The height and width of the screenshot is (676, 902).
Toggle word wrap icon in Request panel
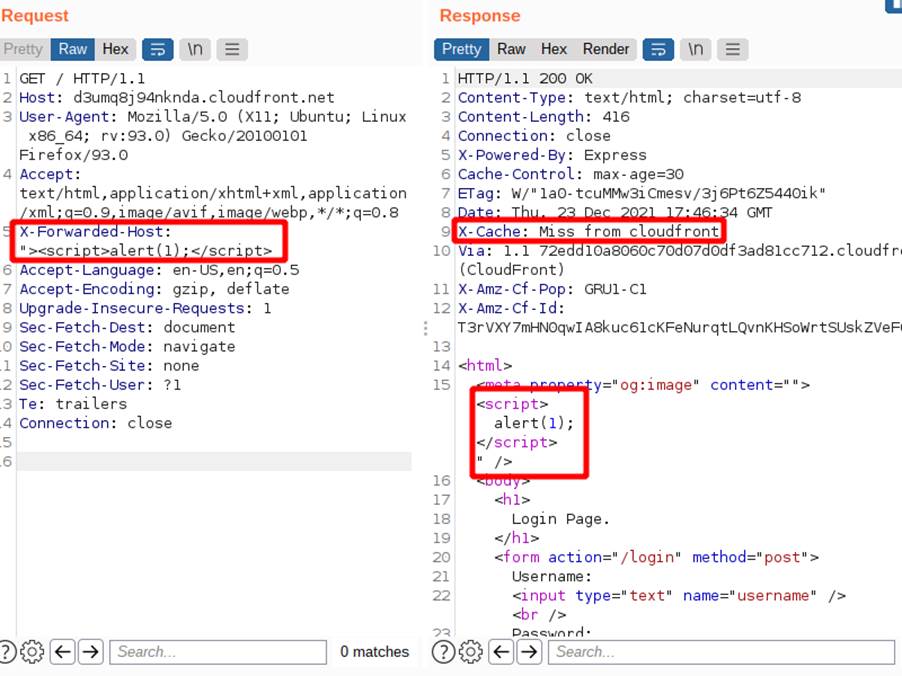coord(158,49)
